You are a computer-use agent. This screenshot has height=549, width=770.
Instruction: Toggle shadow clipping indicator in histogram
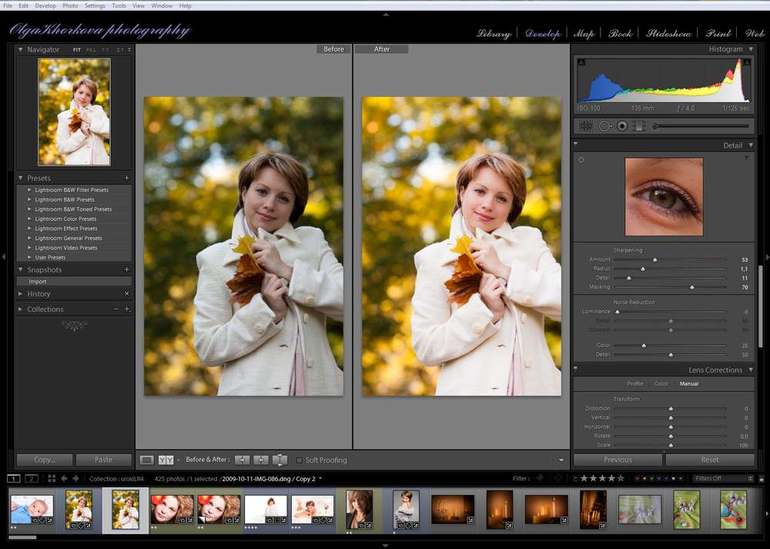pos(582,62)
